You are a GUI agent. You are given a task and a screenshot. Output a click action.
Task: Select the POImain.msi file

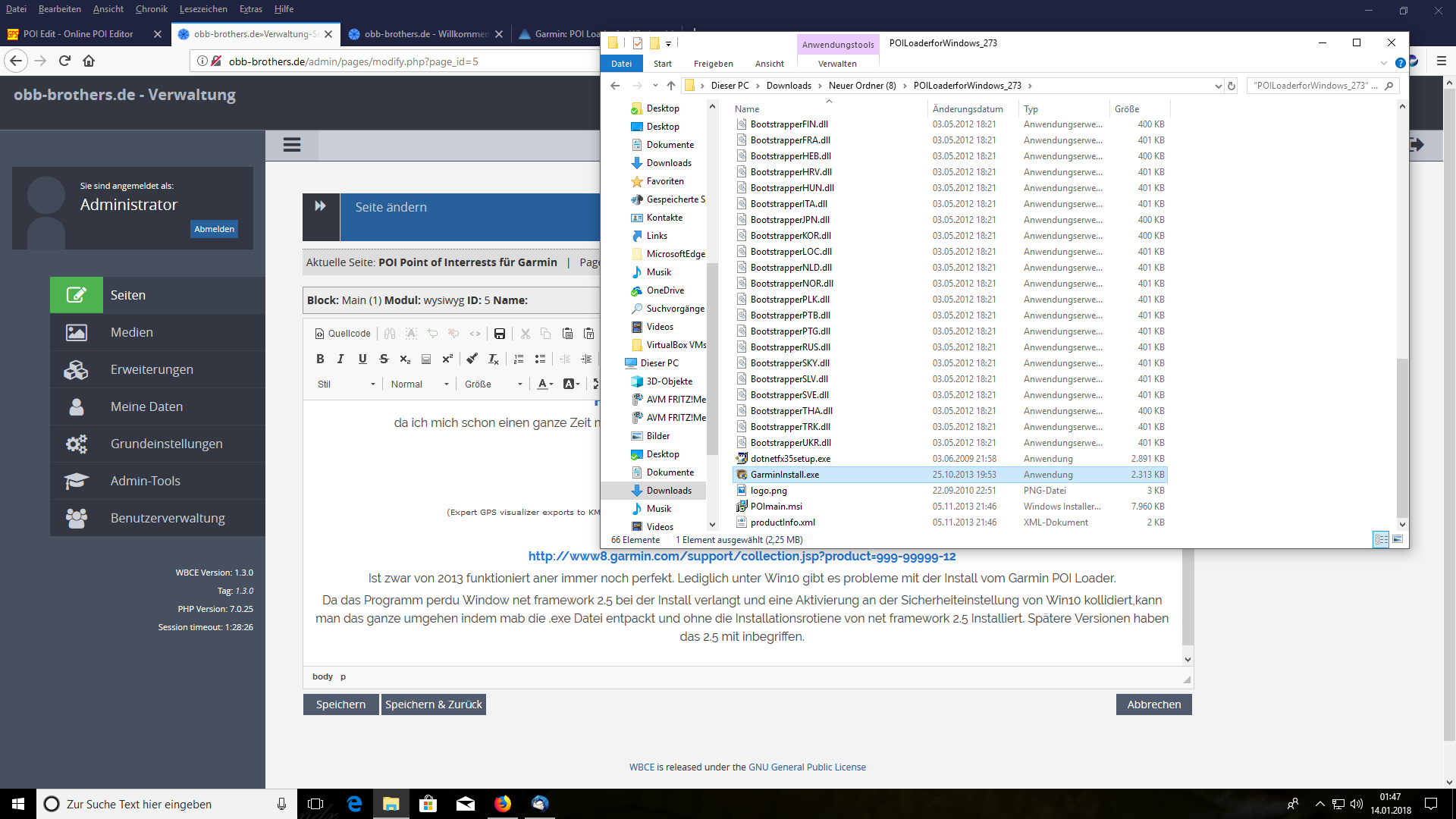point(776,507)
